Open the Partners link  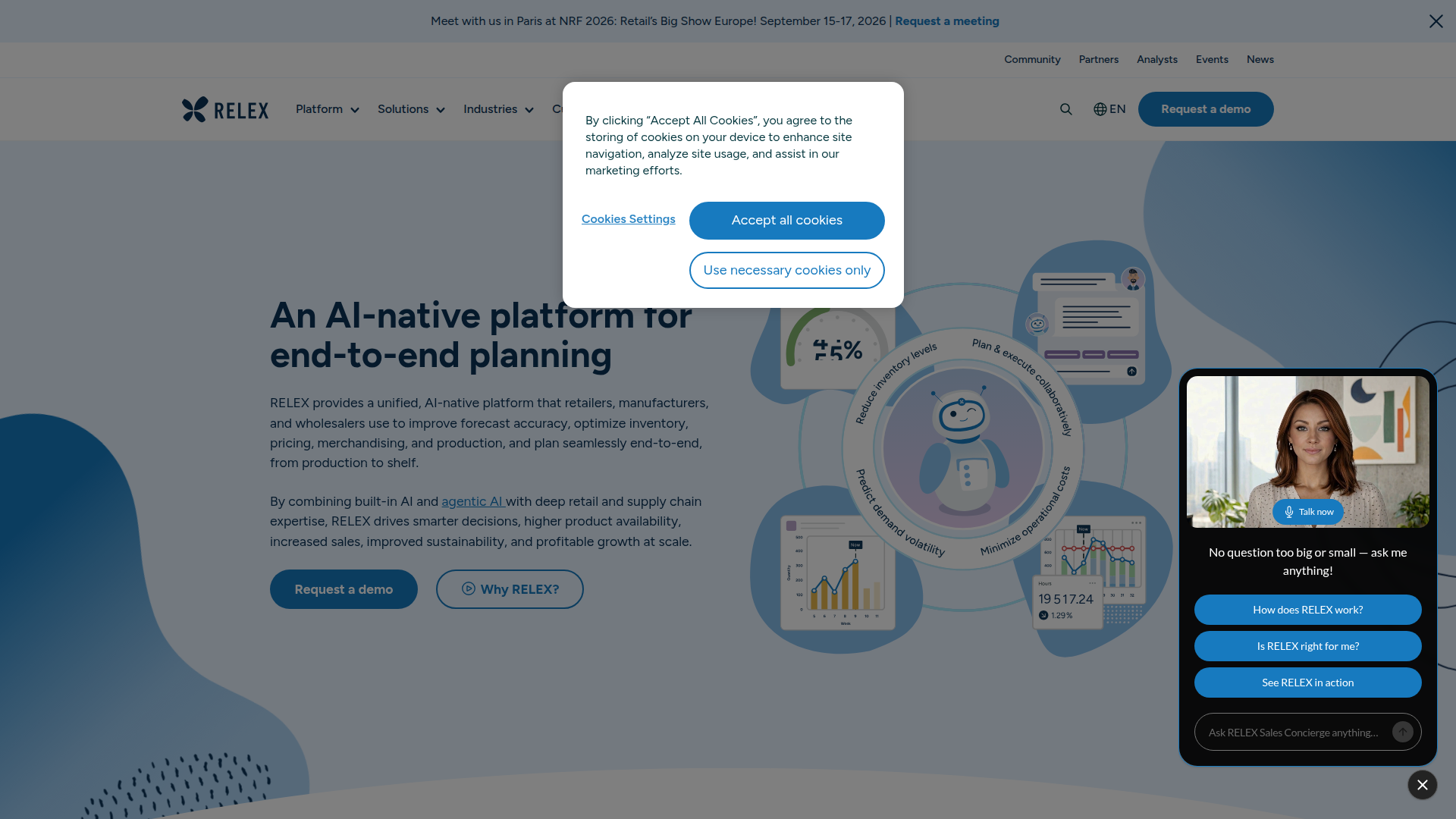pyautogui.click(x=1099, y=59)
